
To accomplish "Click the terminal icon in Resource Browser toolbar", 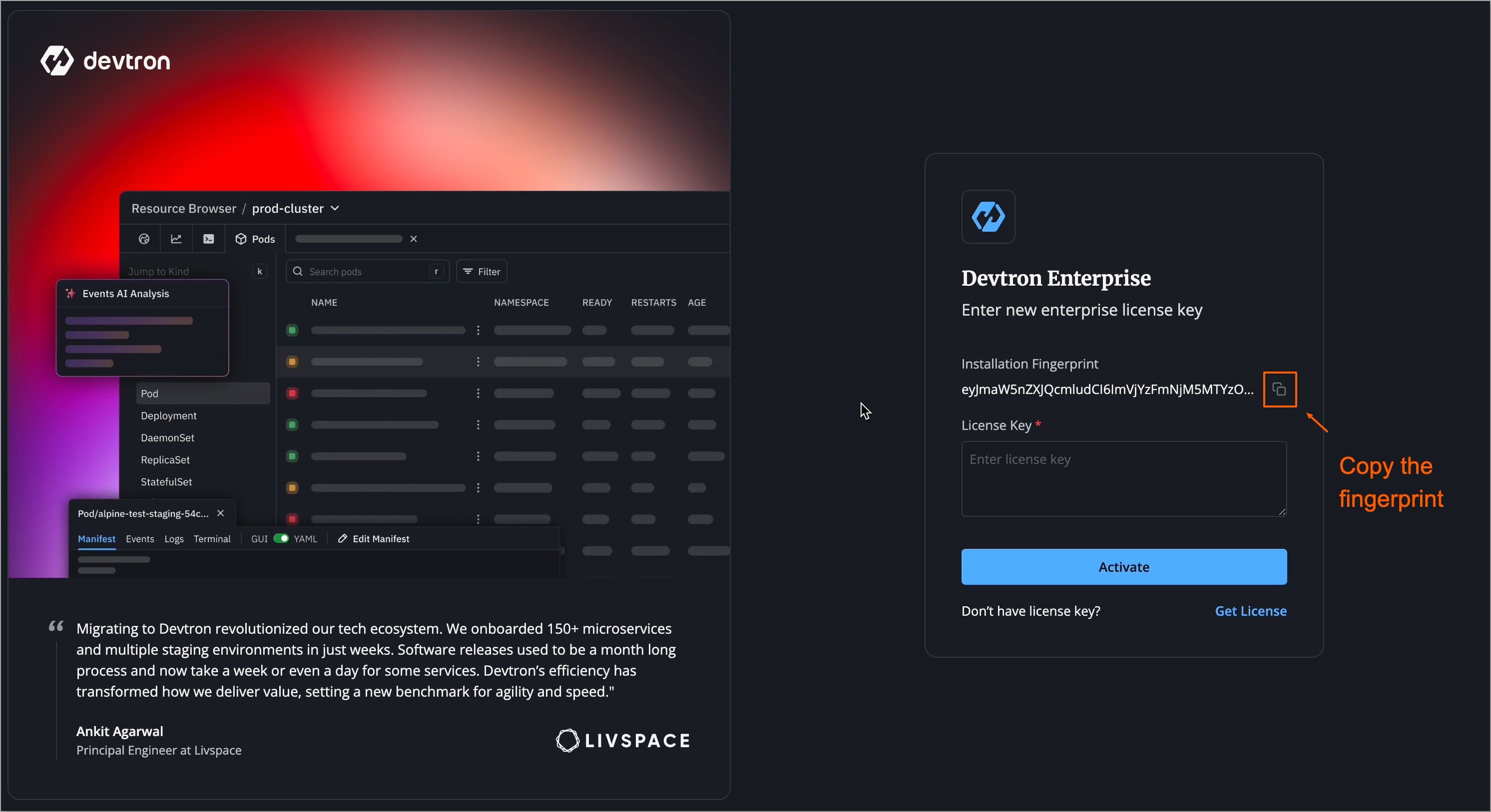I will point(208,239).
